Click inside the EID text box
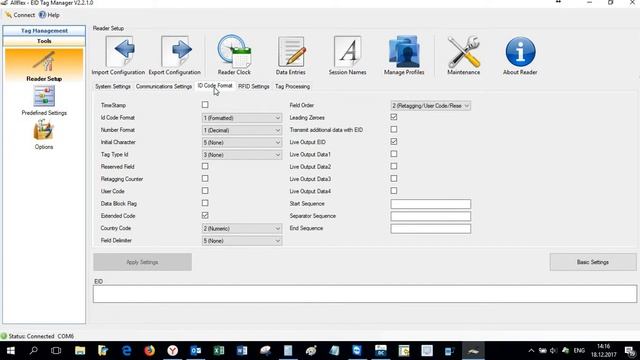This screenshot has height=360, width=640. [x=364, y=294]
